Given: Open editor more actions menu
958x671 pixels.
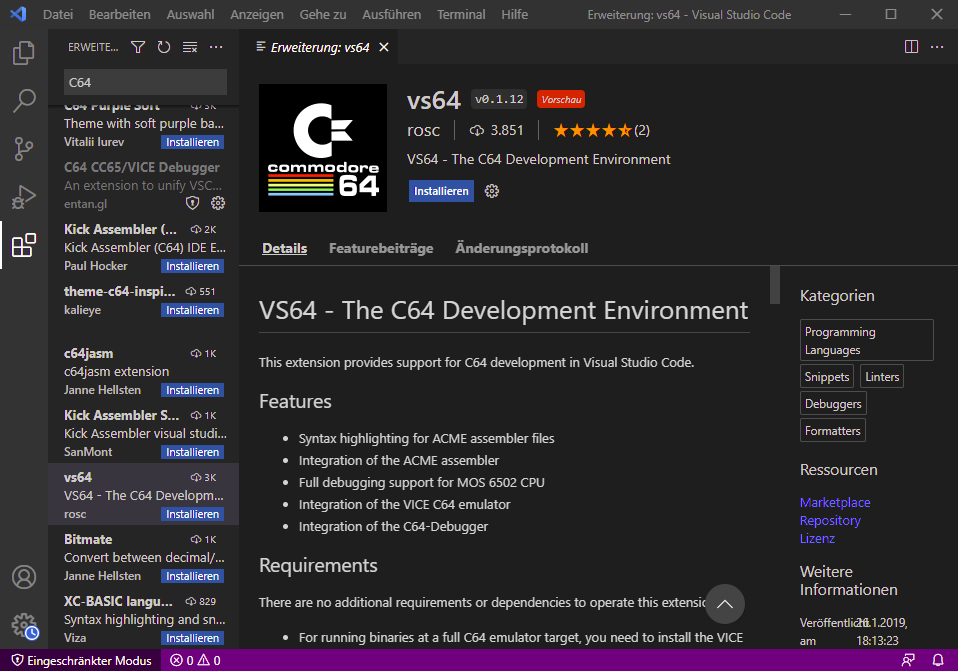Looking at the screenshot, I should tap(937, 47).
